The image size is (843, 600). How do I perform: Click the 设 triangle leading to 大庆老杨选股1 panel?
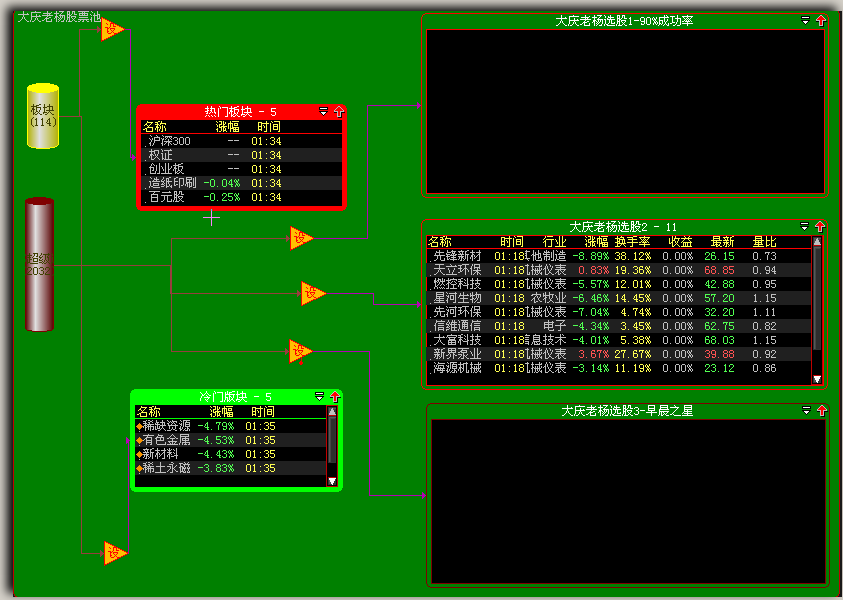301,238
